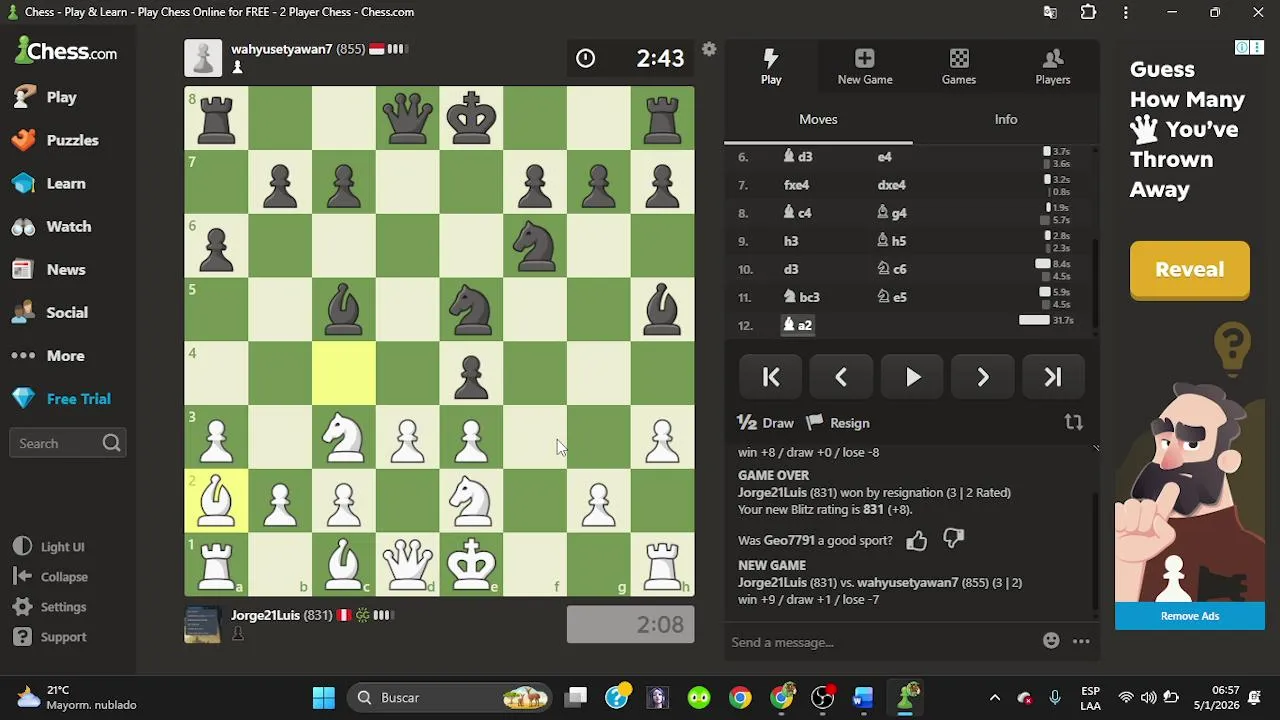Click move dxe4 in row 7
Viewport: 1280px width, 720px height.
(x=891, y=185)
